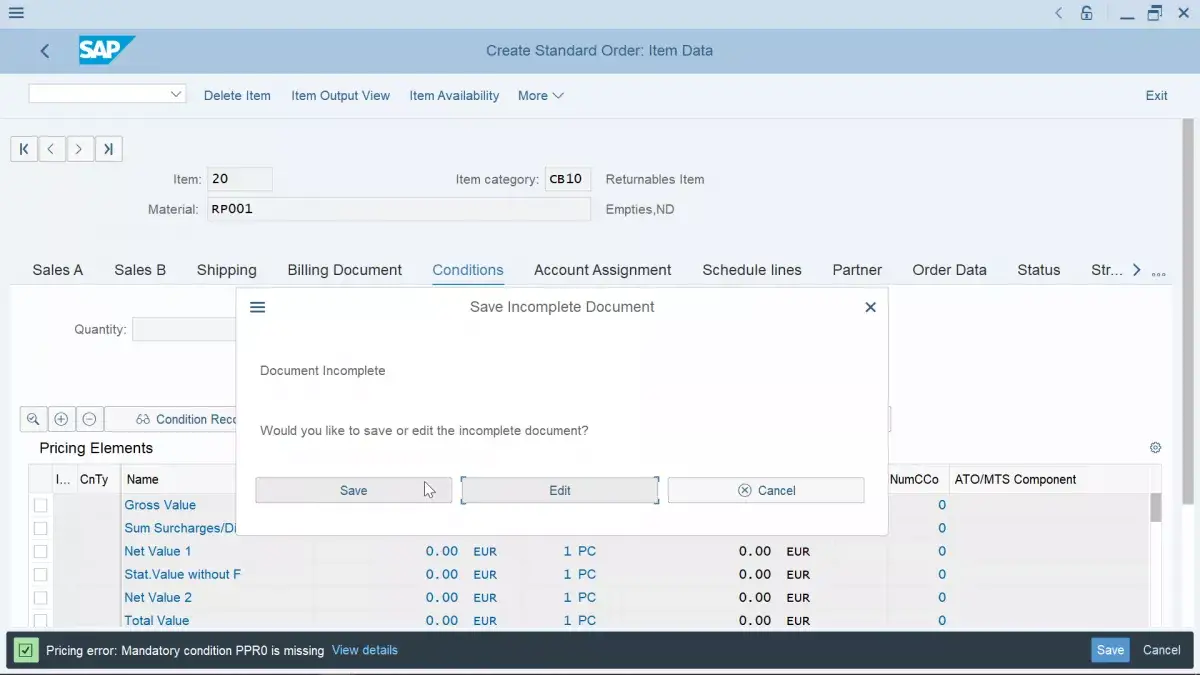The height and width of the screenshot is (675, 1200).
Task: Open the Order Data tab
Action: [950, 270]
